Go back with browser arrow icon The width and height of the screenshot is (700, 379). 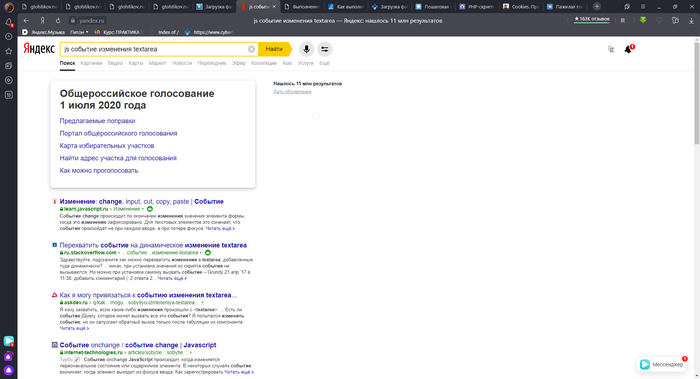click(x=26, y=21)
